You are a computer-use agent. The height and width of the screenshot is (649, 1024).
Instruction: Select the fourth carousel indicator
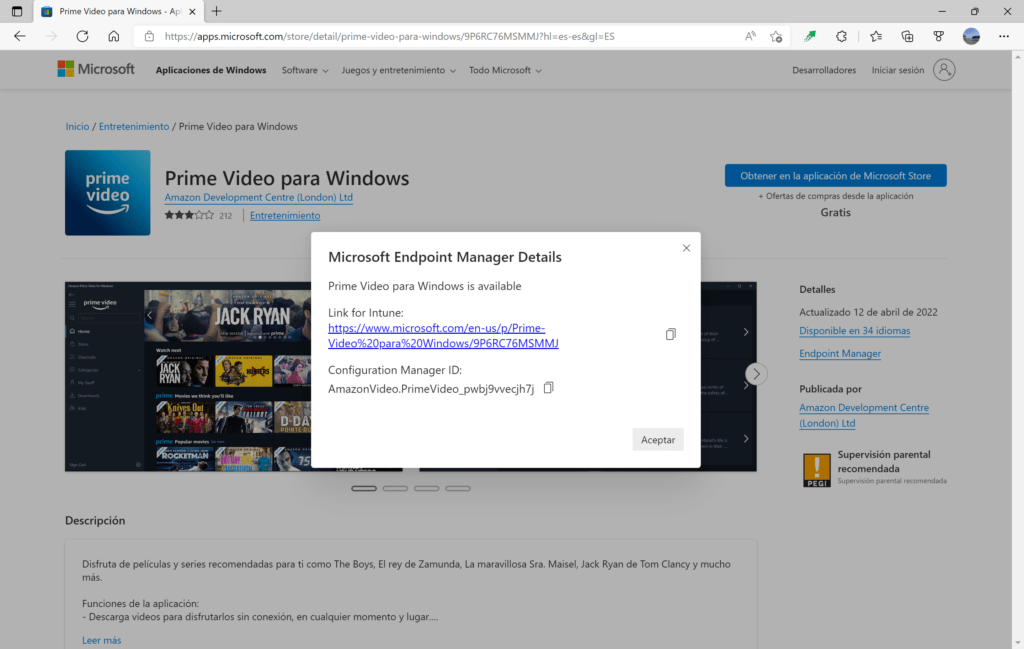coord(458,488)
